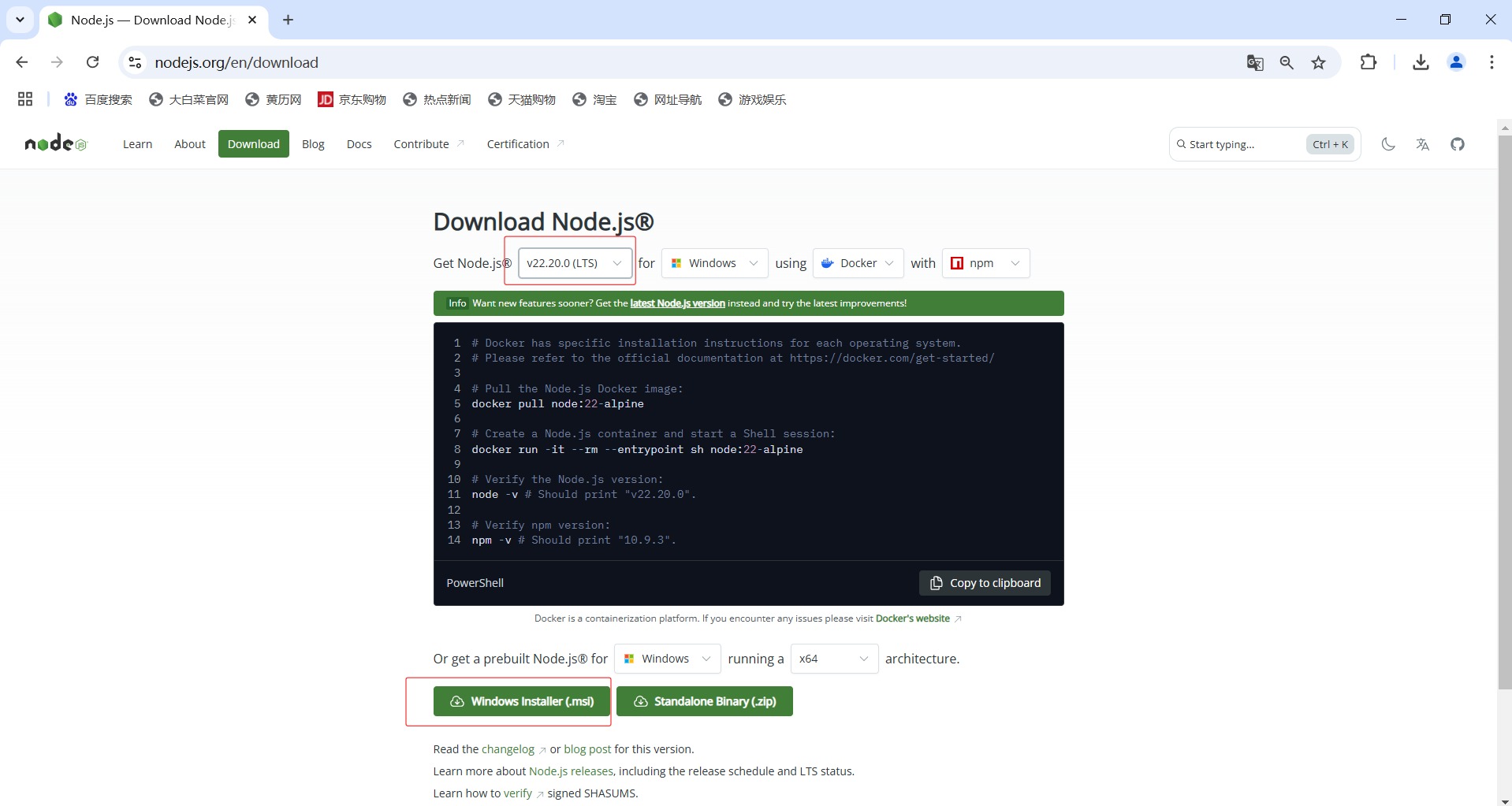Bookmark this page with star icon
This screenshot has height=806, width=1512.
[1319, 62]
